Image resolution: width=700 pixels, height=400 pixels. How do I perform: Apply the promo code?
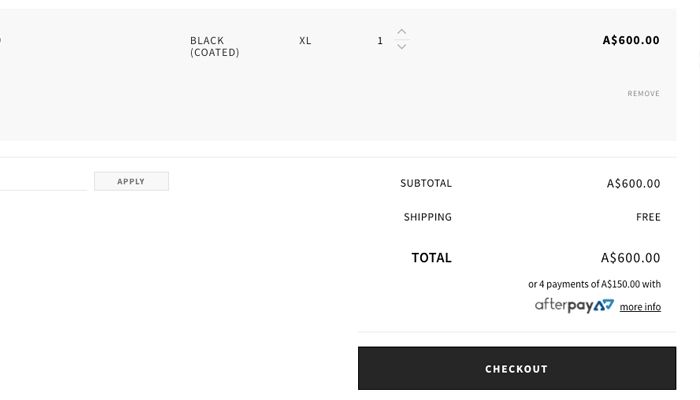131,181
